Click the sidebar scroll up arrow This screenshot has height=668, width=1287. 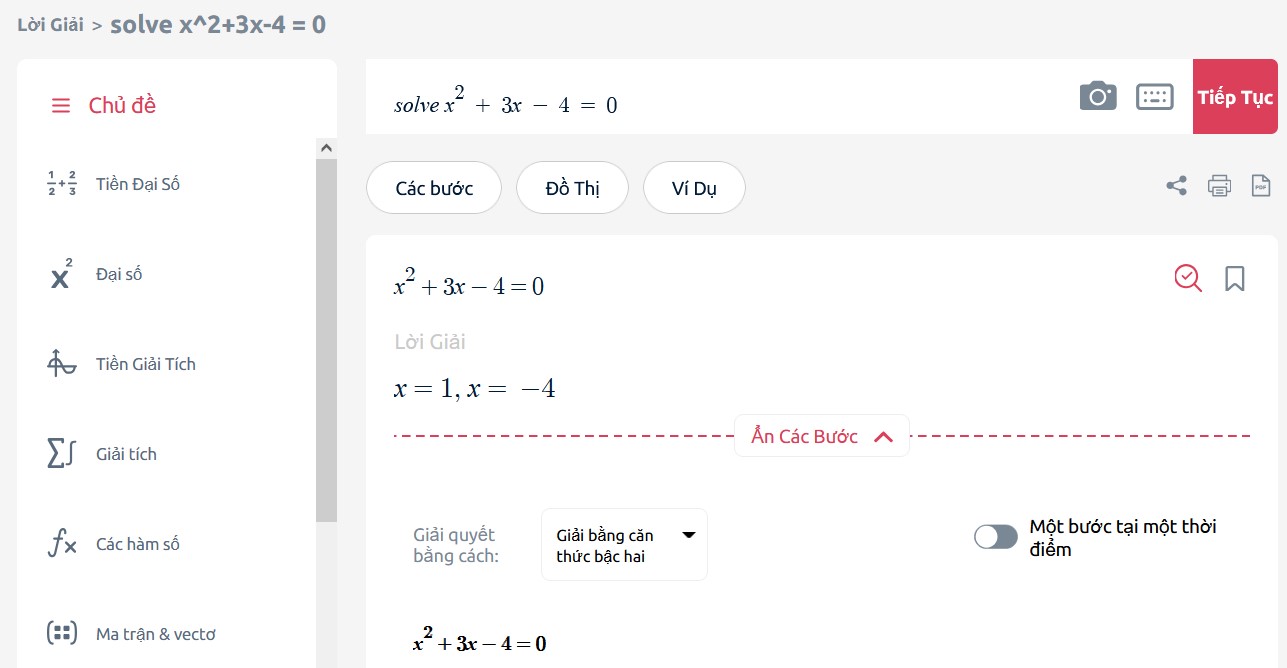[x=326, y=148]
